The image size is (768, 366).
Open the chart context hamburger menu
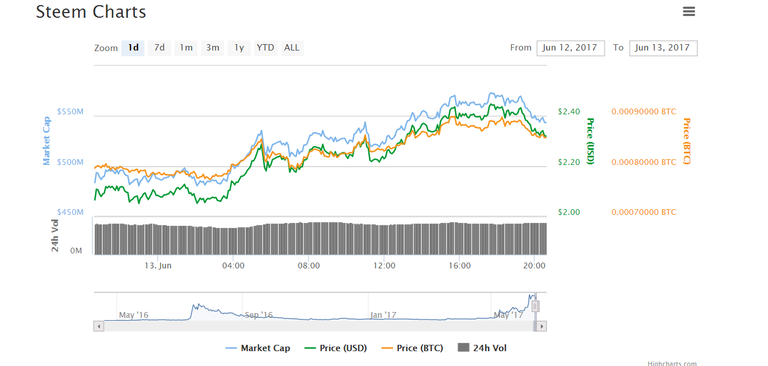(689, 12)
